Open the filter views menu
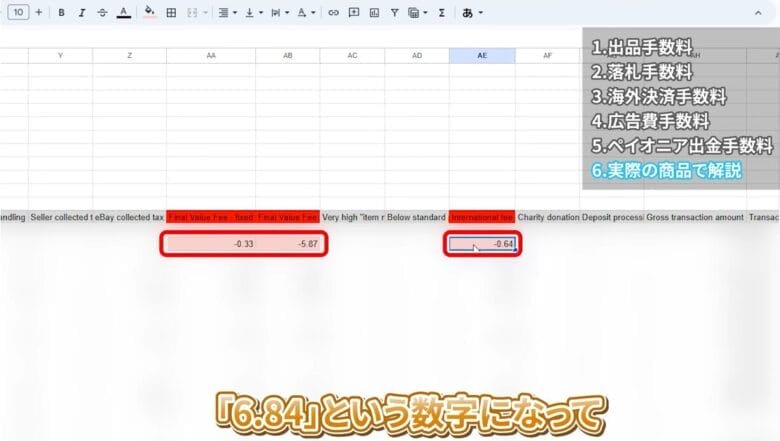The image size is (780, 441). pyautogui.click(x=418, y=13)
